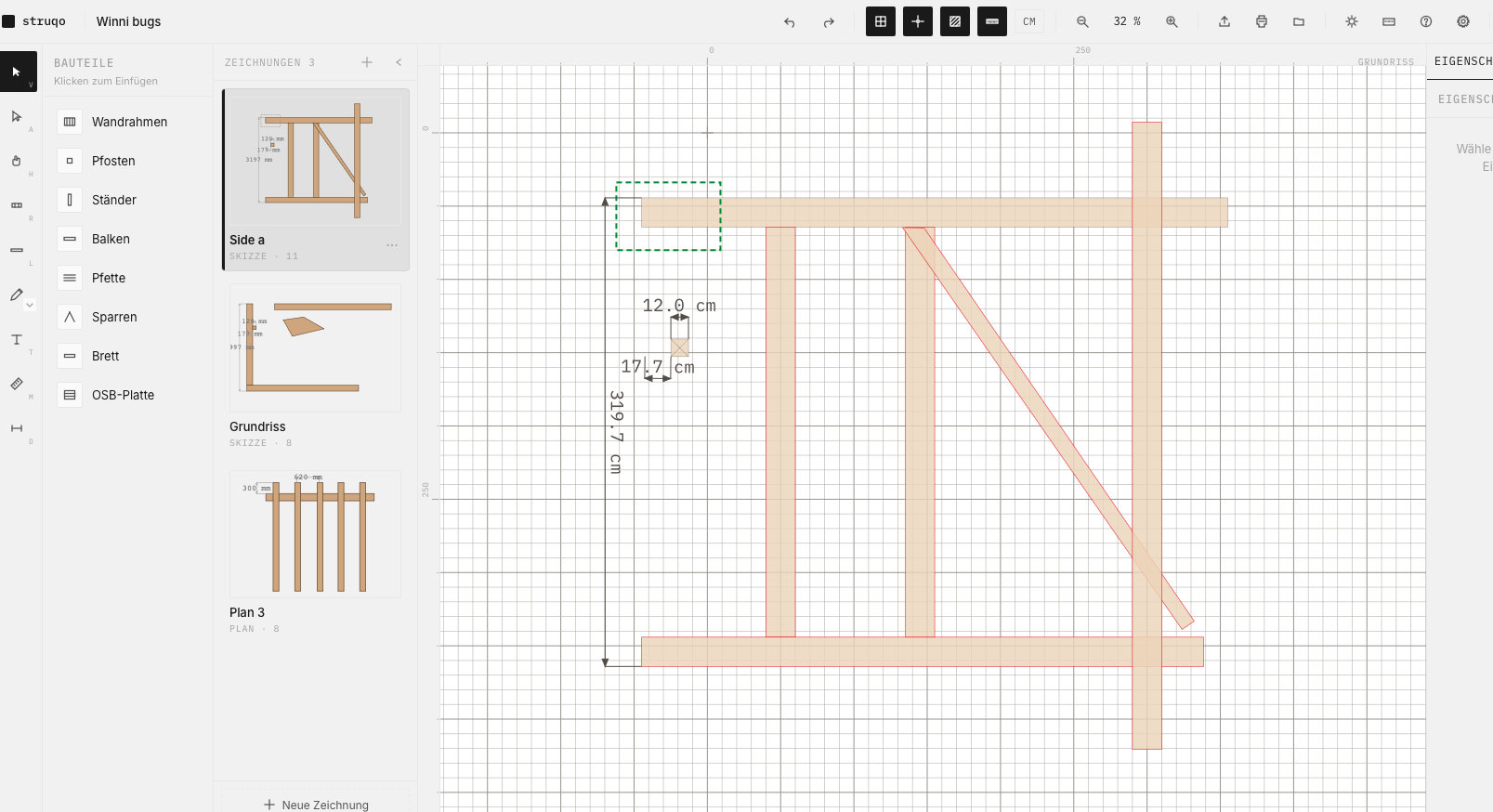Image resolution: width=1493 pixels, height=812 pixels.
Task: Select the diagonal brace beam
Action: coord(1048,427)
